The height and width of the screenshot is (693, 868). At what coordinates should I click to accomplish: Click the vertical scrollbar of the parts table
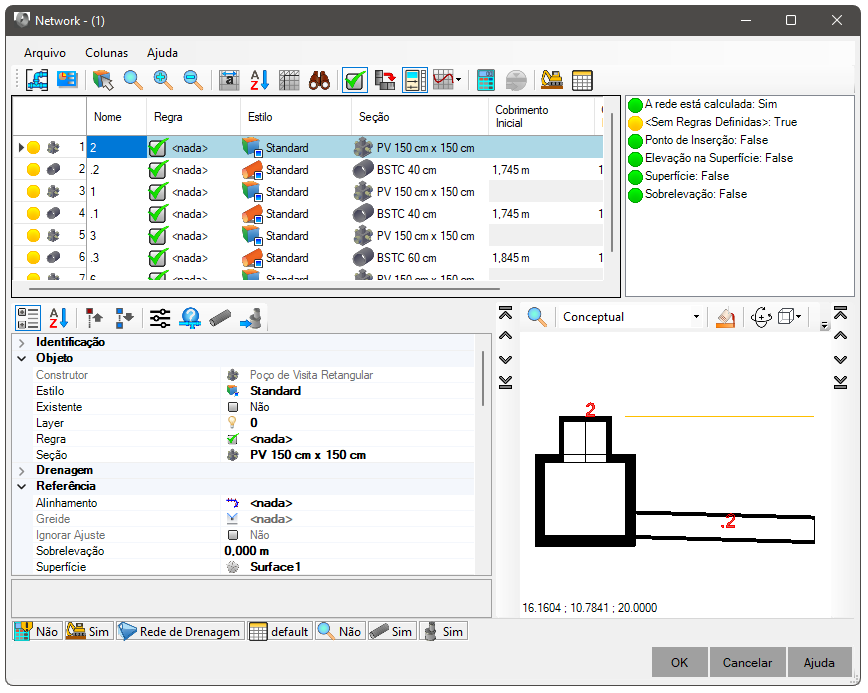[612, 183]
